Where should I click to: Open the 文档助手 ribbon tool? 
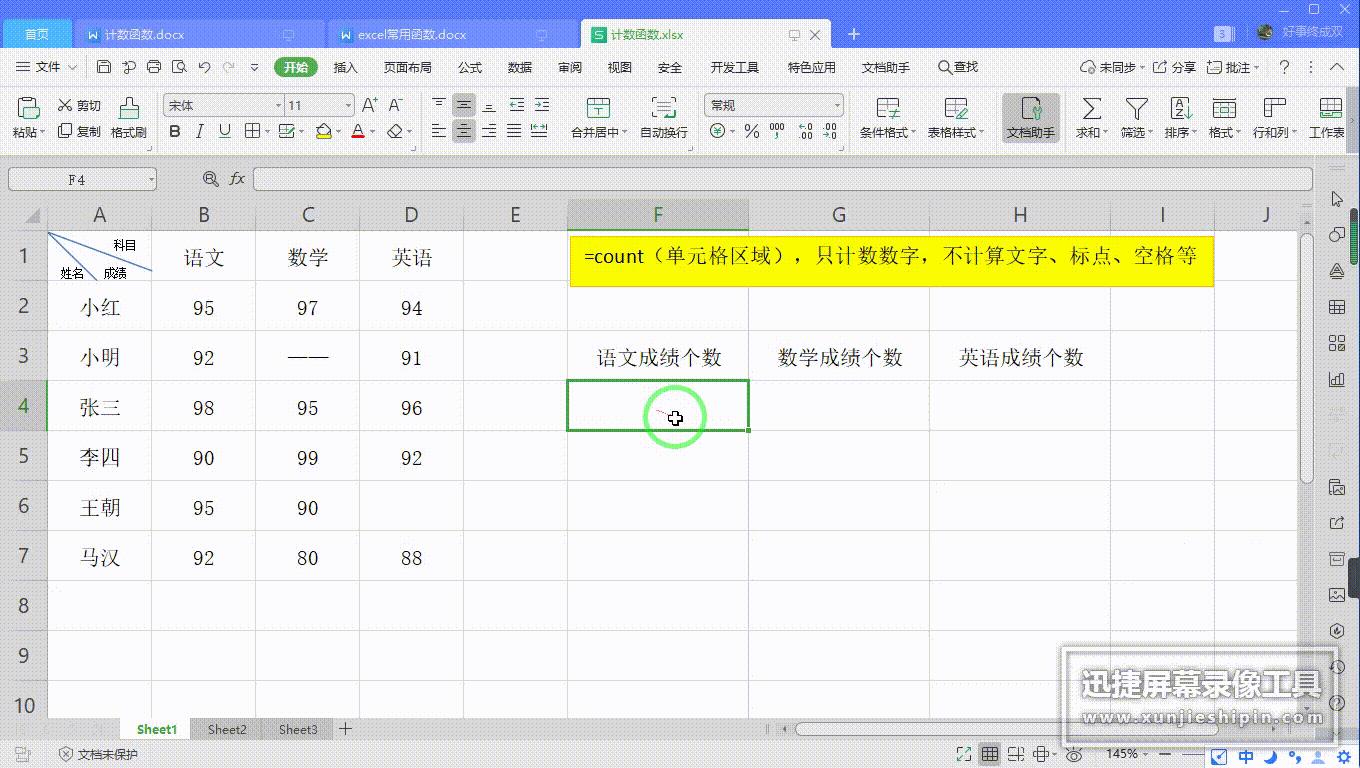1031,118
